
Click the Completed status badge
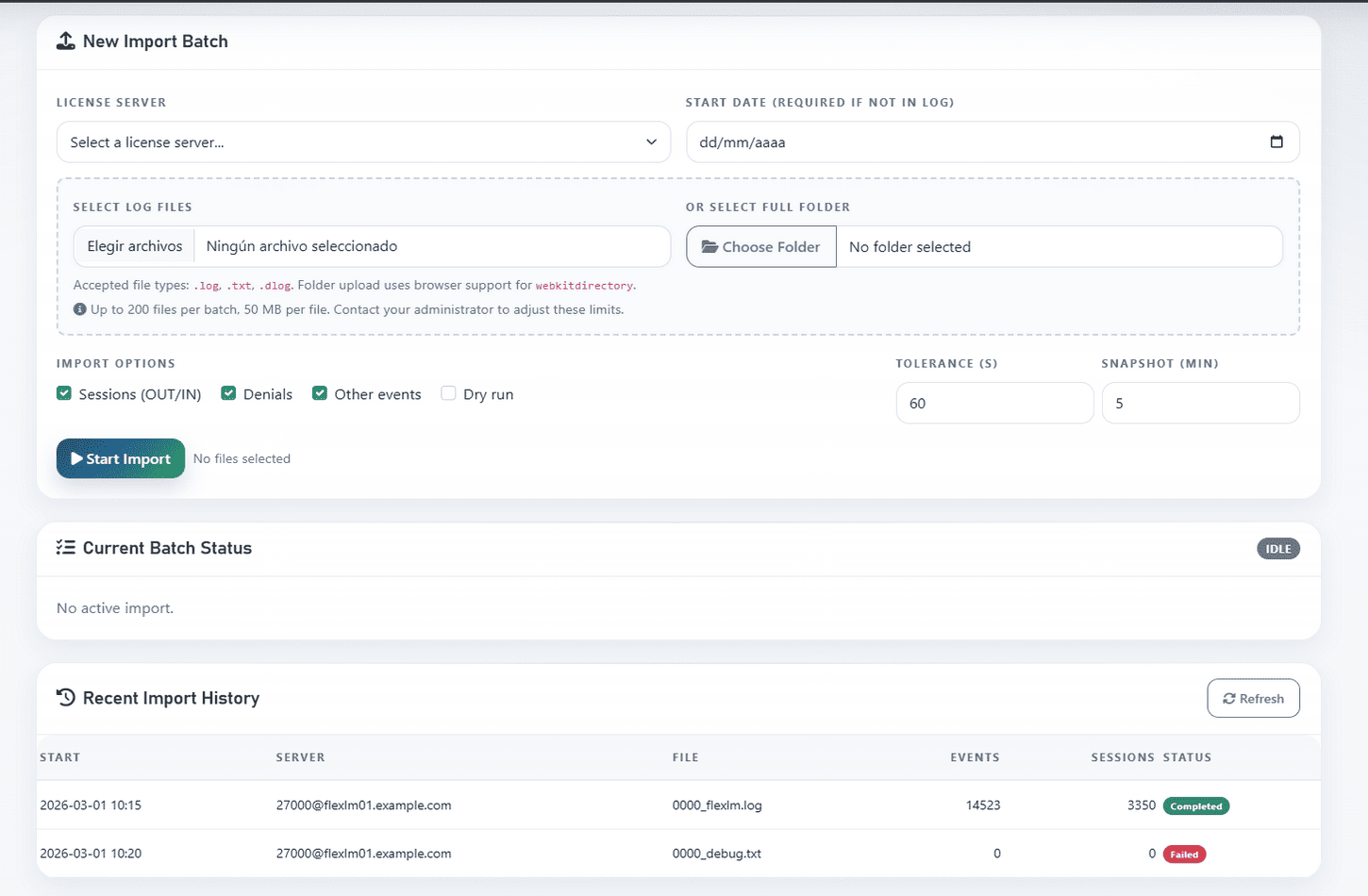(1196, 806)
